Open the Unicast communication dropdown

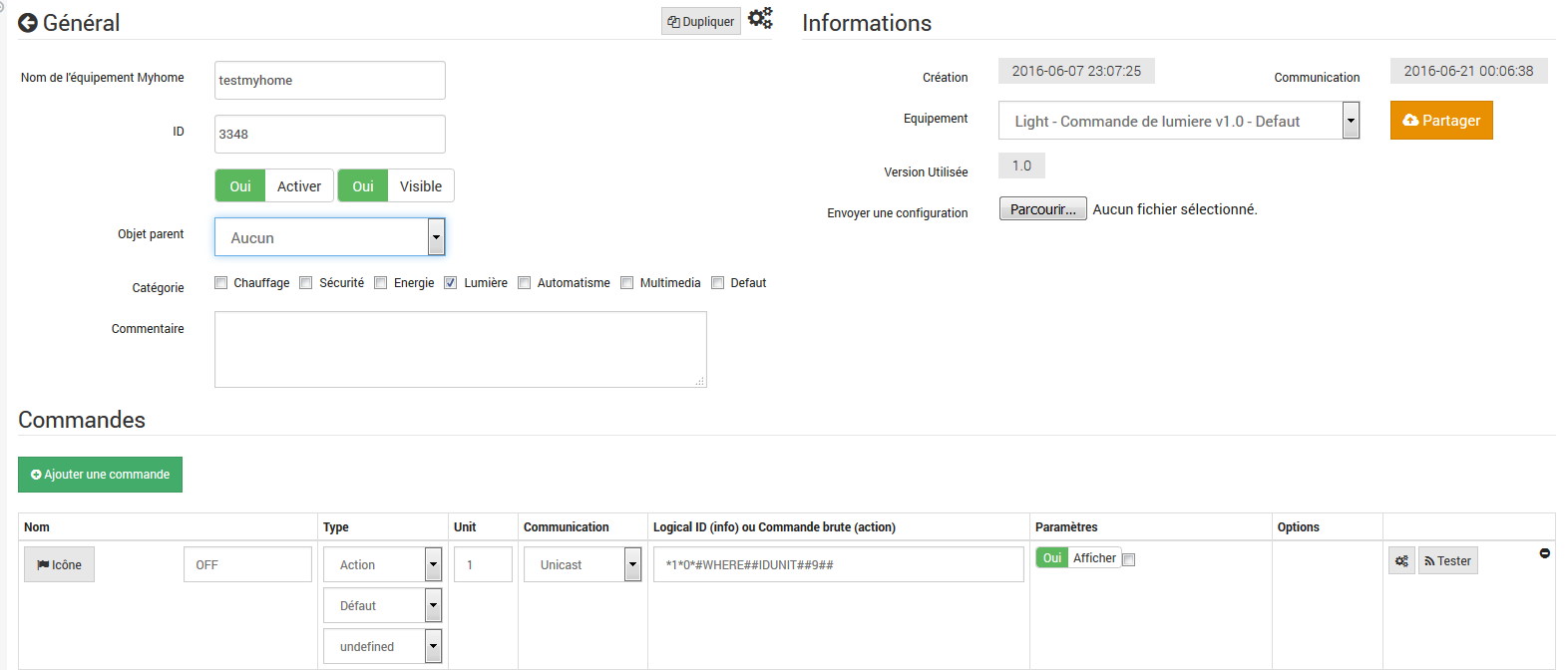point(583,564)
